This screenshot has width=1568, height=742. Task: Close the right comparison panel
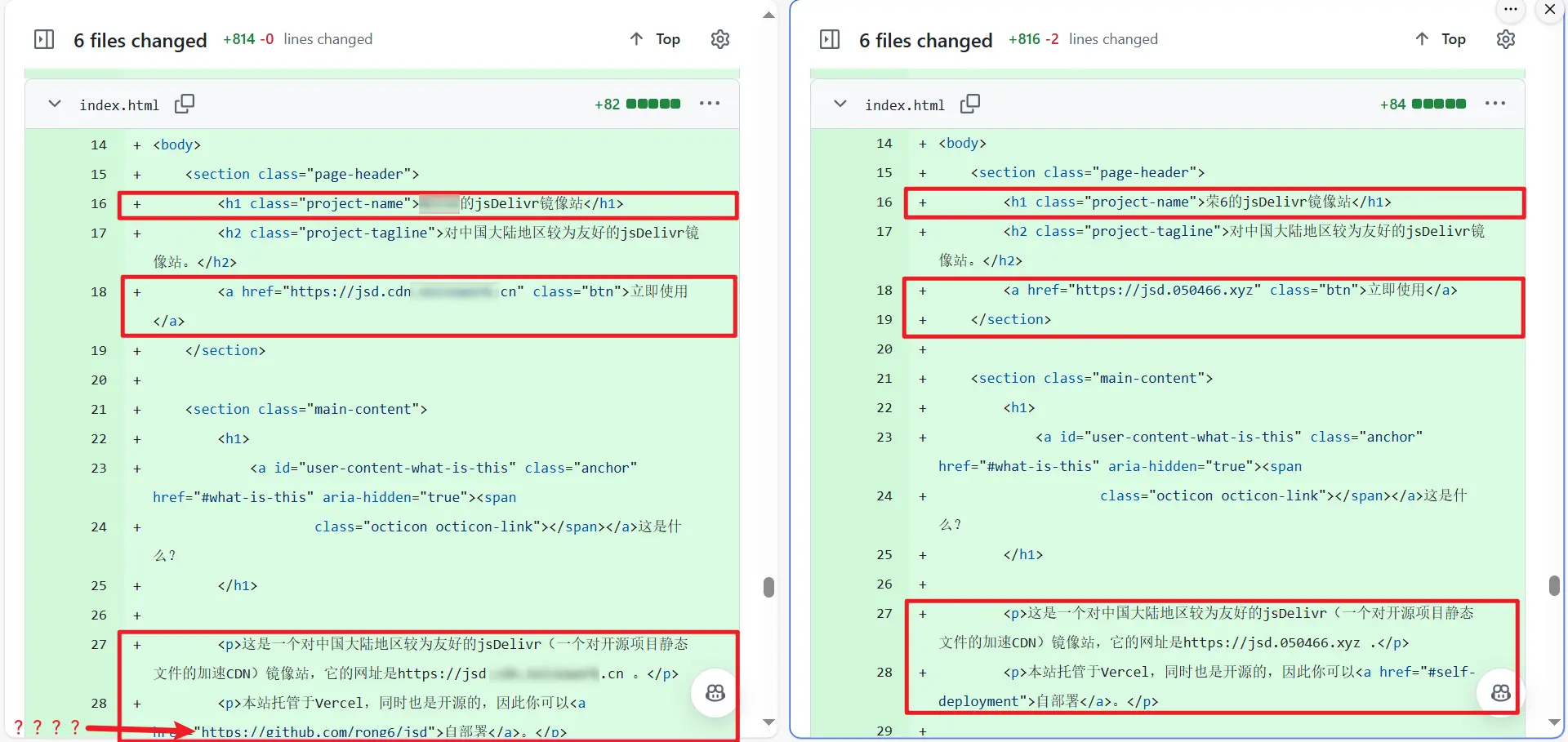(x=1550, y=10)
